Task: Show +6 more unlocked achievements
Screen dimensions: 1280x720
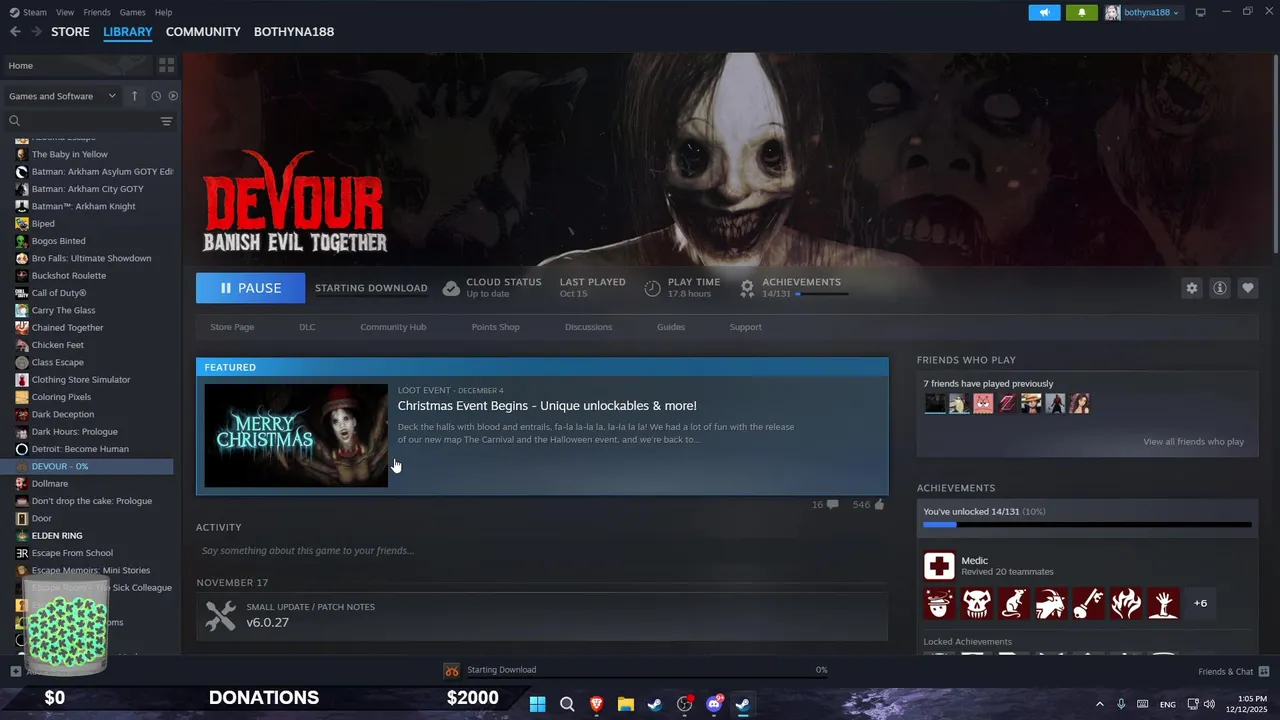Action: pyautogui.click(x=1200, y=603)
